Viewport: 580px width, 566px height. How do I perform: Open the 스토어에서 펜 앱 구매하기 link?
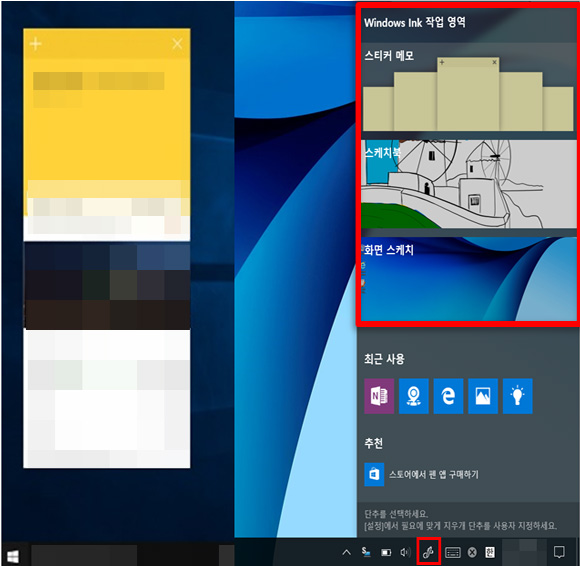pos(434,474)
